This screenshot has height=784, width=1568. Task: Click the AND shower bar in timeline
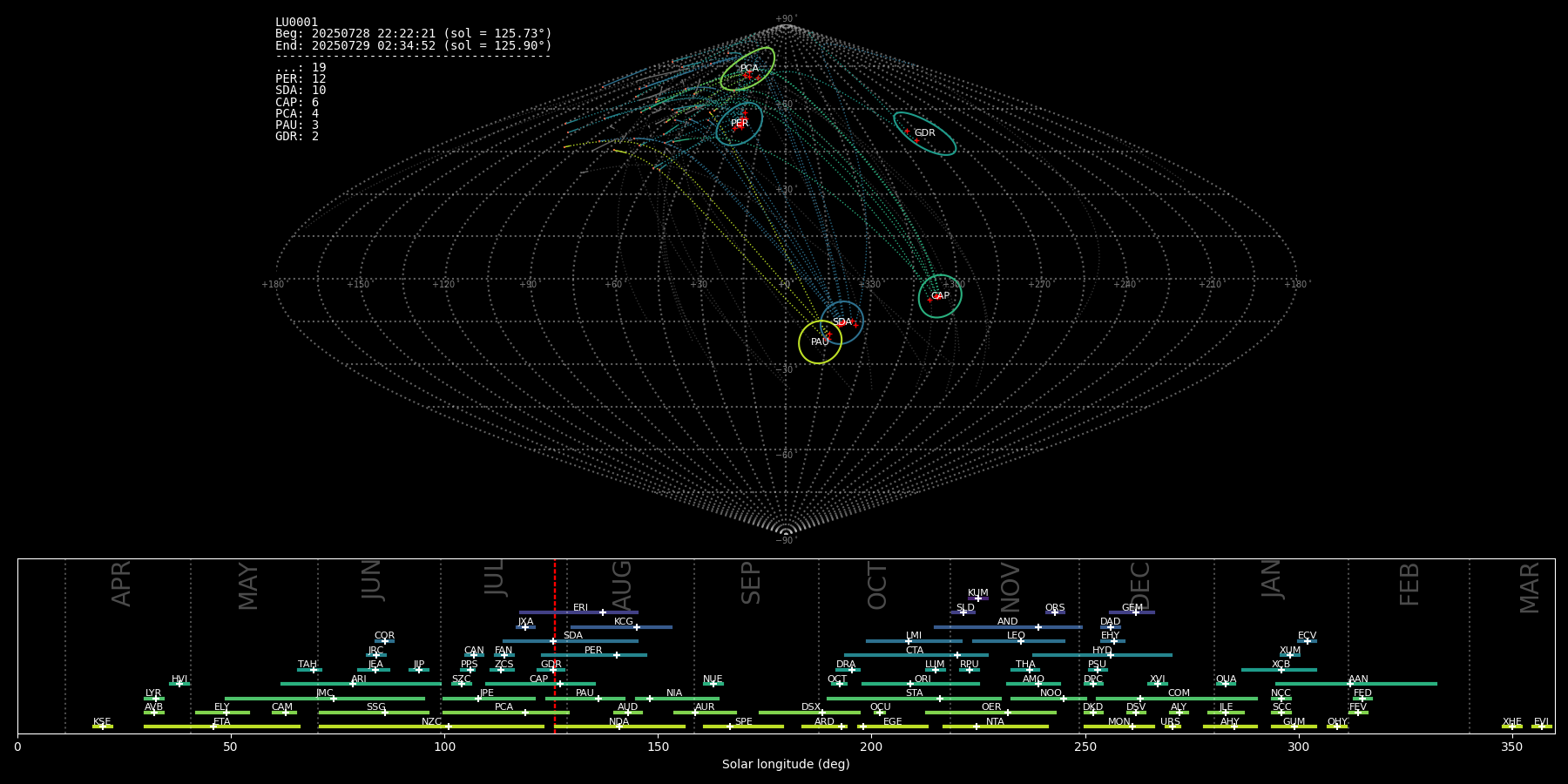(x=1008, y=626)
